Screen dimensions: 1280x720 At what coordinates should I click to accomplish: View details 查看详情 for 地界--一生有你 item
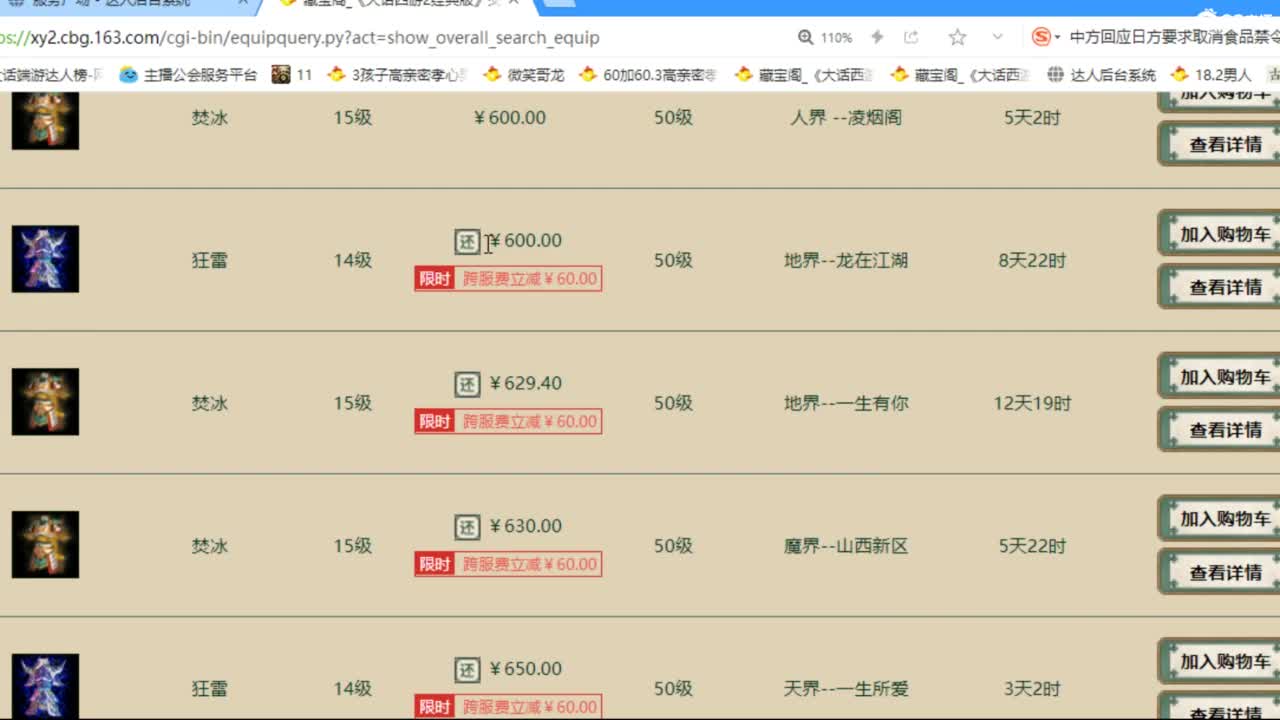1220,430
